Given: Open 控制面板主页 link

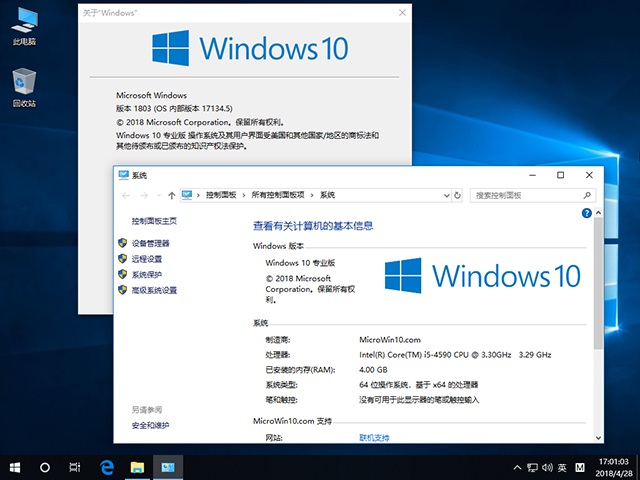Looking at the screenshot, I should click(x=154, y=221).
